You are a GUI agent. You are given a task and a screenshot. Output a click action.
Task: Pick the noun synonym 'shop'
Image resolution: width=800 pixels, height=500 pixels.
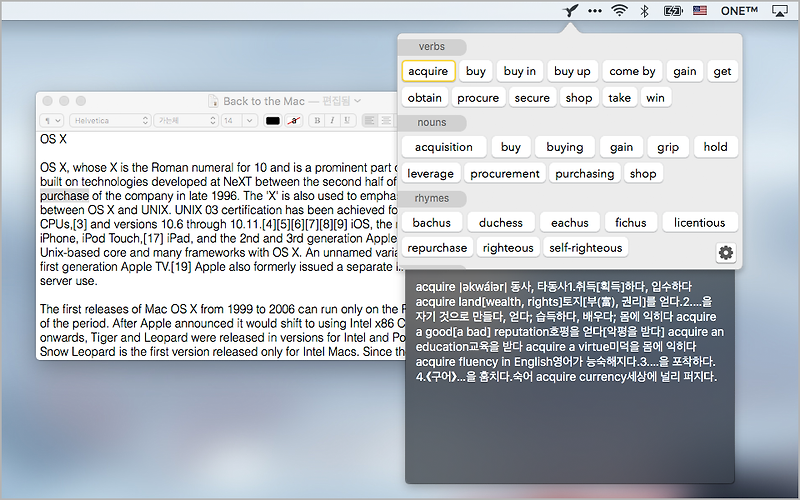click(643, 173)
